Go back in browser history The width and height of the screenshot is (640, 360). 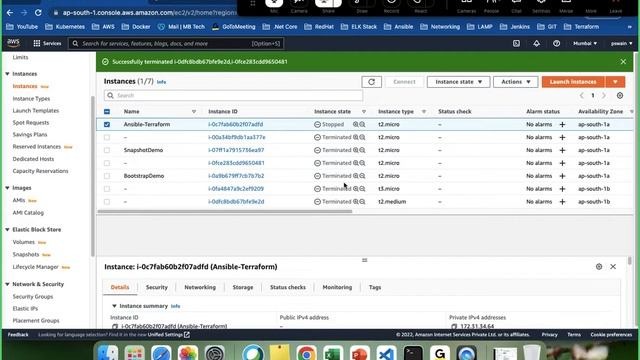point(10,13)
